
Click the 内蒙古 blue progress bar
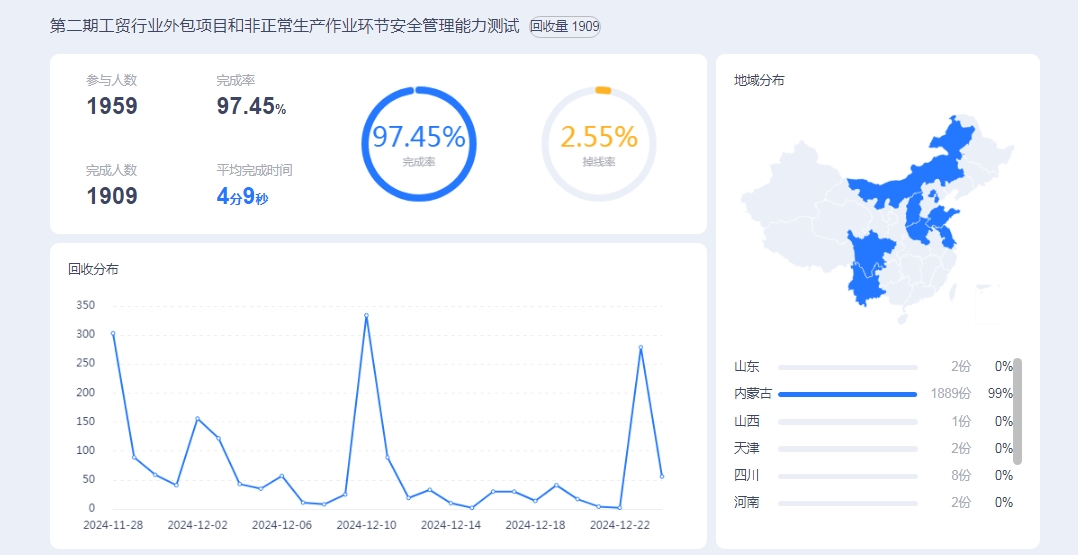[847, 394]
